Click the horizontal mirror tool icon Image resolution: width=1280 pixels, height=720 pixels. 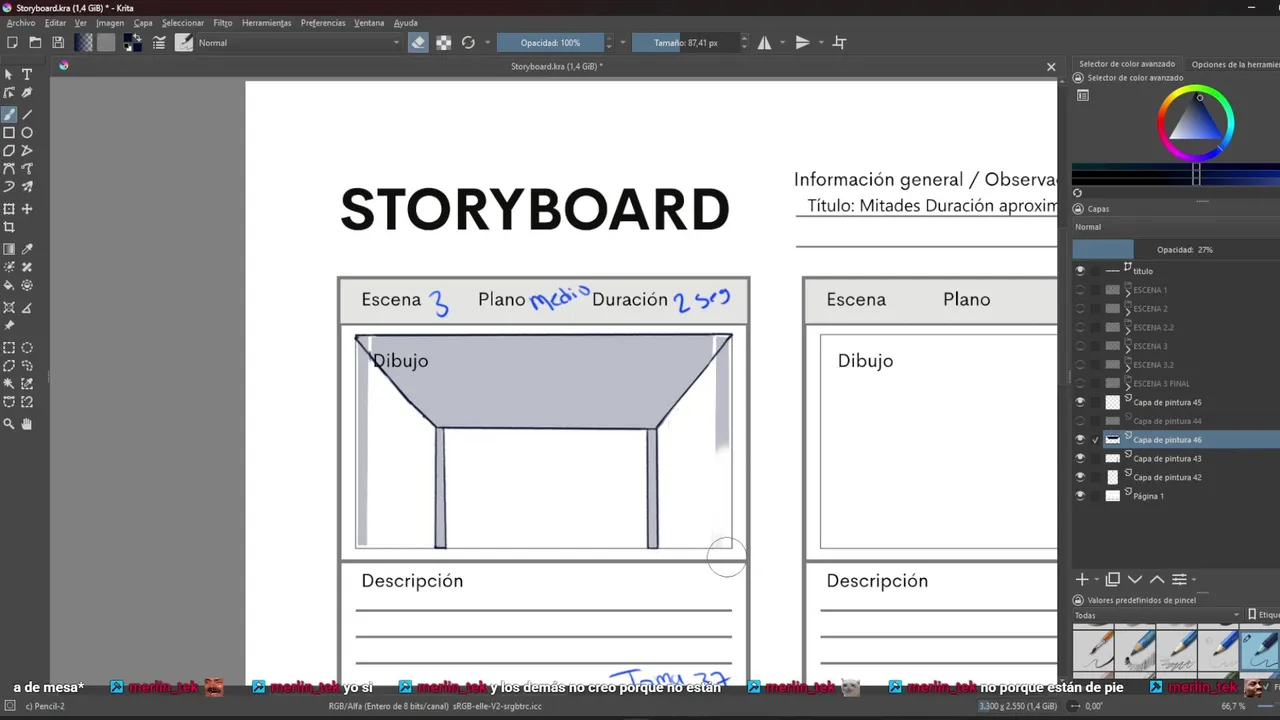[x=765, y=43]
